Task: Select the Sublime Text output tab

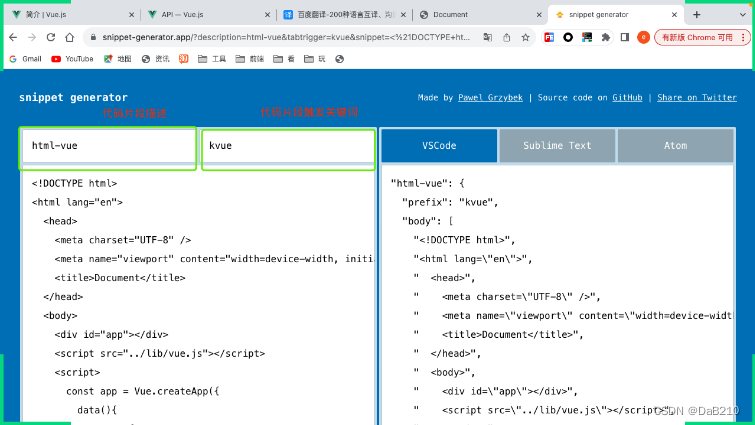Action: [557, 145]
